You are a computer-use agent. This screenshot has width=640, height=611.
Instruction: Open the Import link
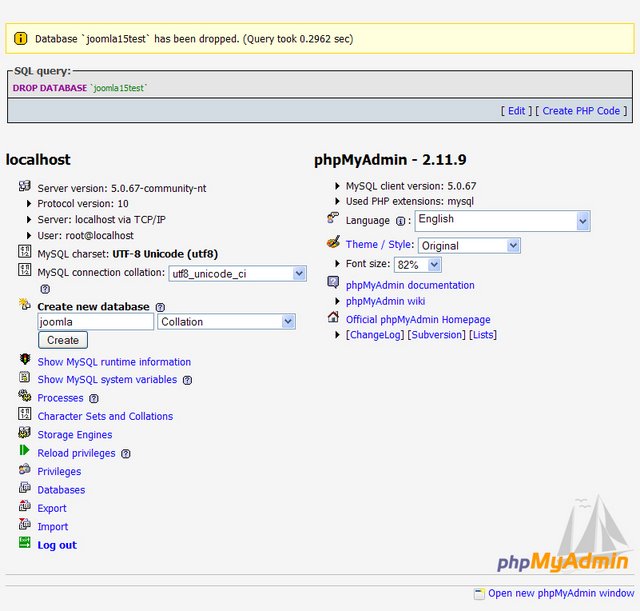[53, 526]
